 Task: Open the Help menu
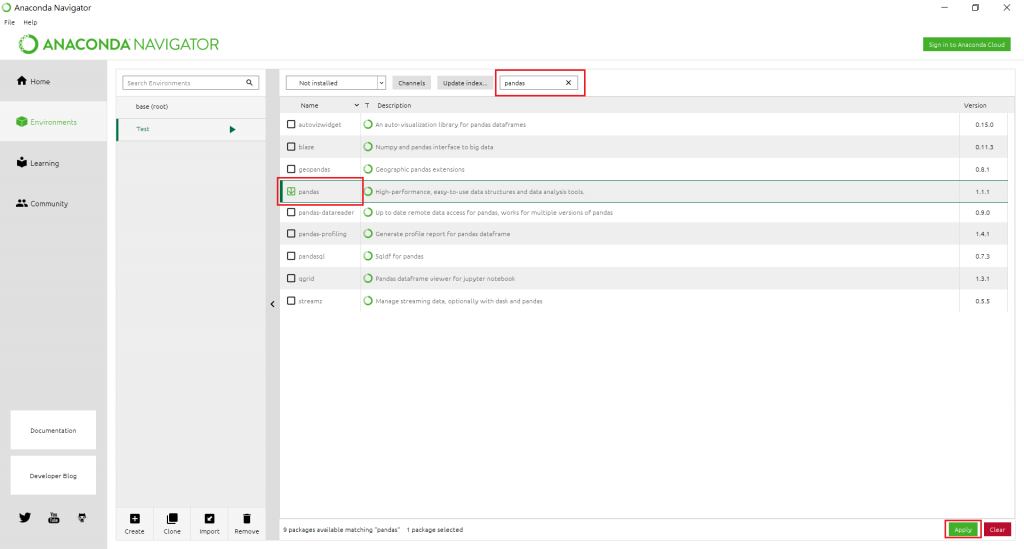pyautogui.click(x=30, y=22)
